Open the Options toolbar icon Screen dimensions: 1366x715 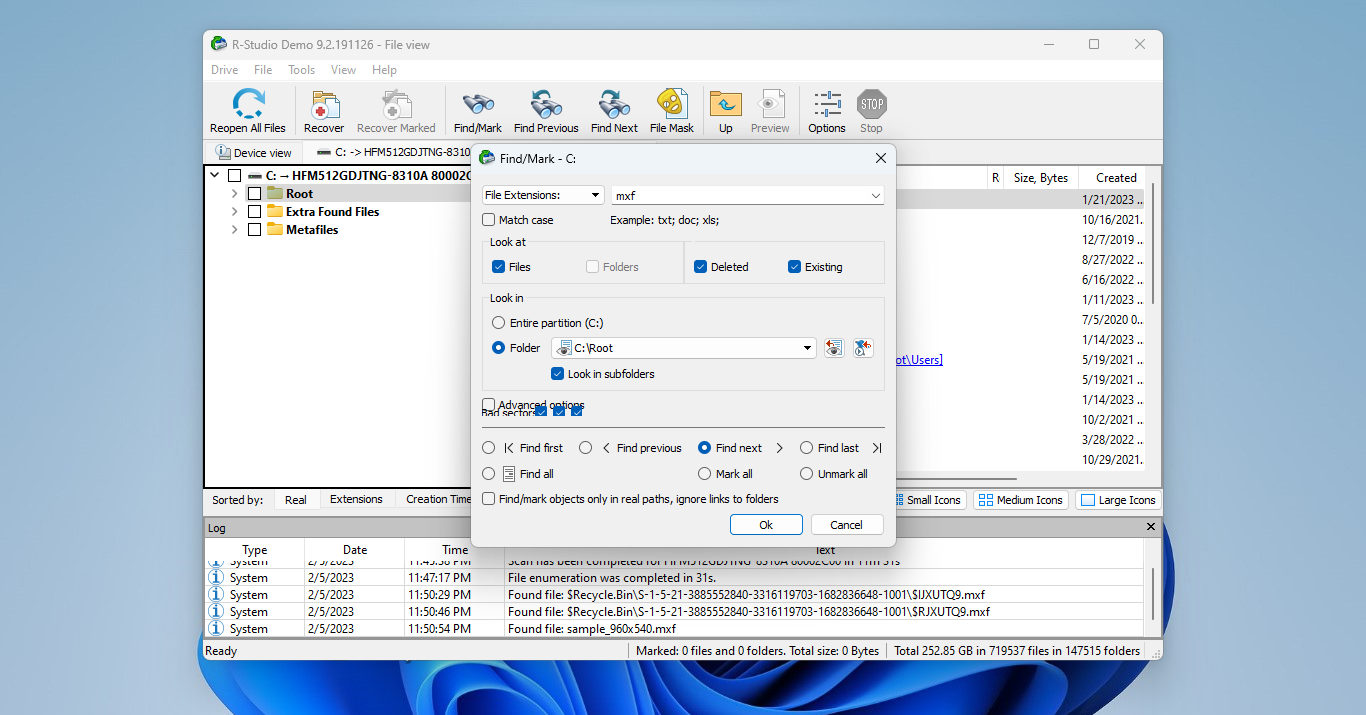(827, 104)
